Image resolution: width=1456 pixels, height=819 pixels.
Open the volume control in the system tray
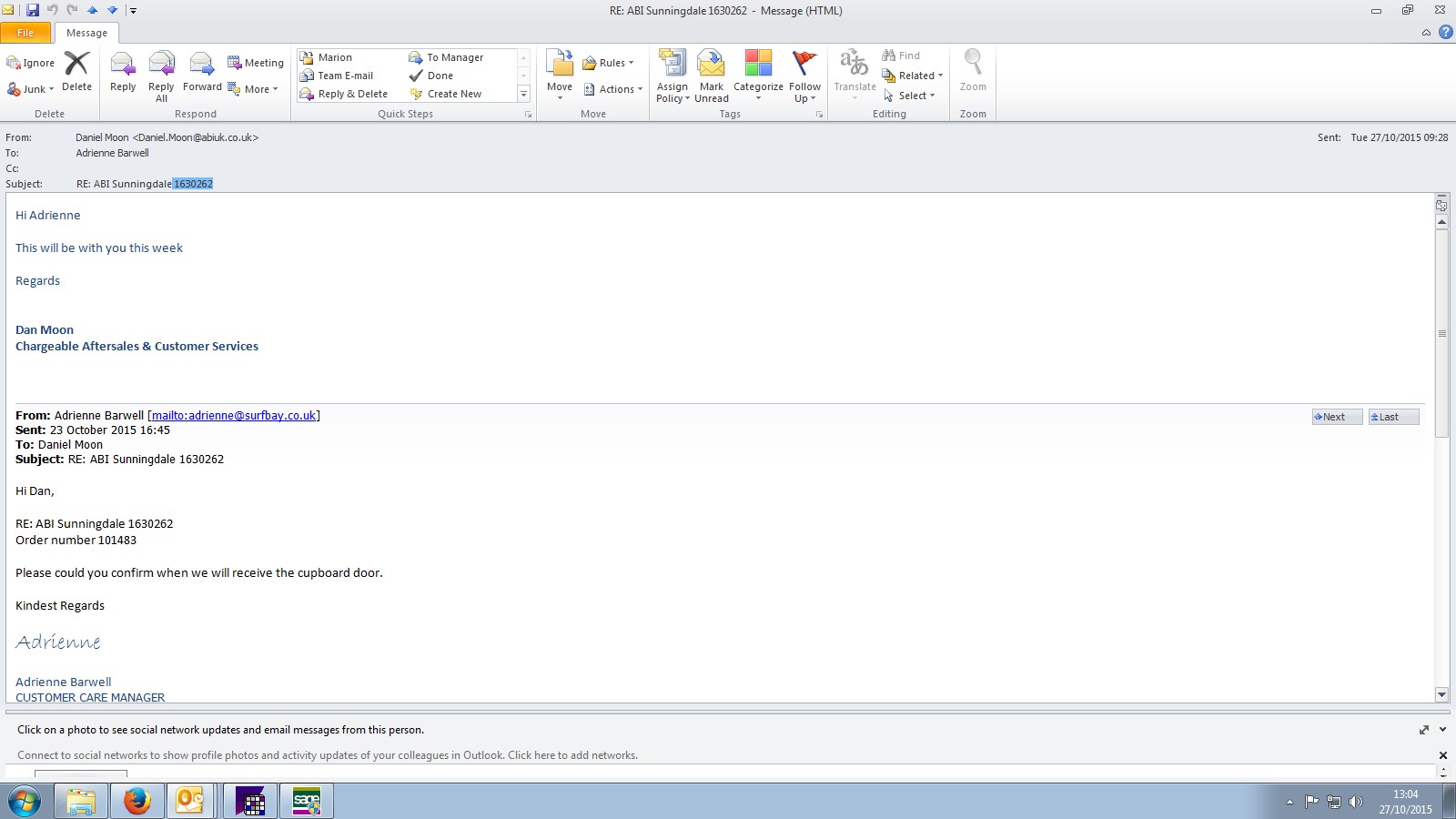point(1356,802)
